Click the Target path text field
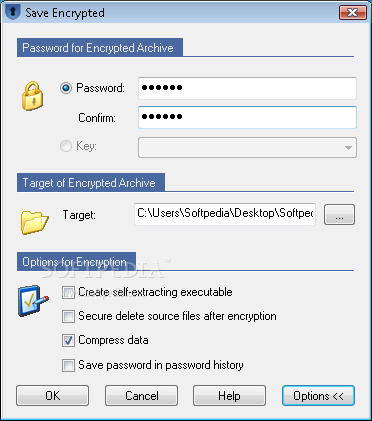Screen dimensions: 372x421 [225, 214]
